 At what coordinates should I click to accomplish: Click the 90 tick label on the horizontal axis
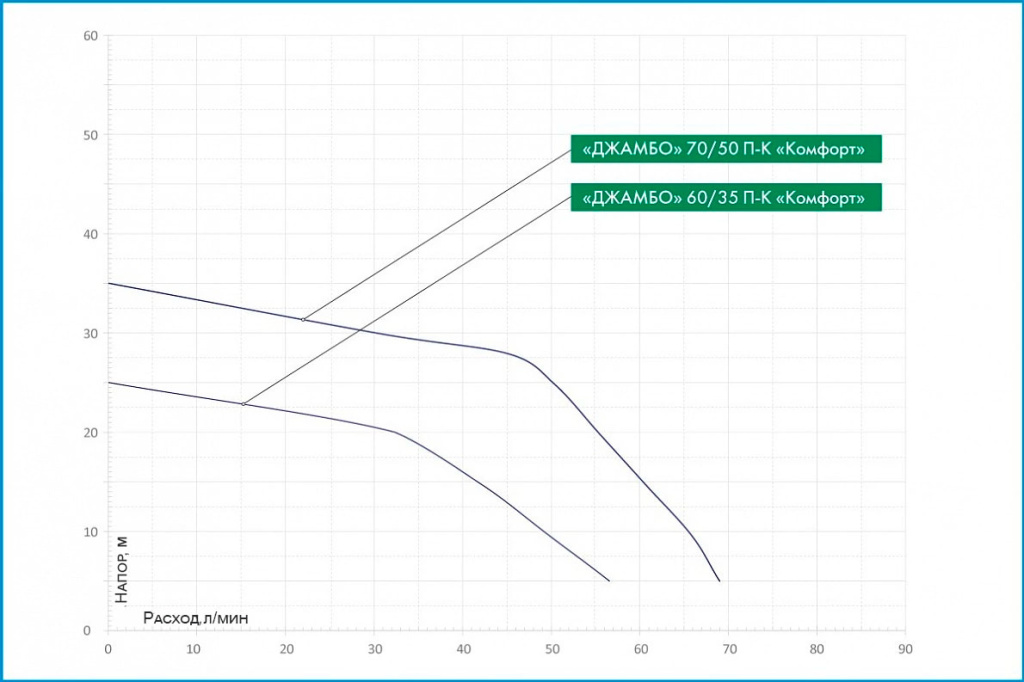tap(905, 648)
